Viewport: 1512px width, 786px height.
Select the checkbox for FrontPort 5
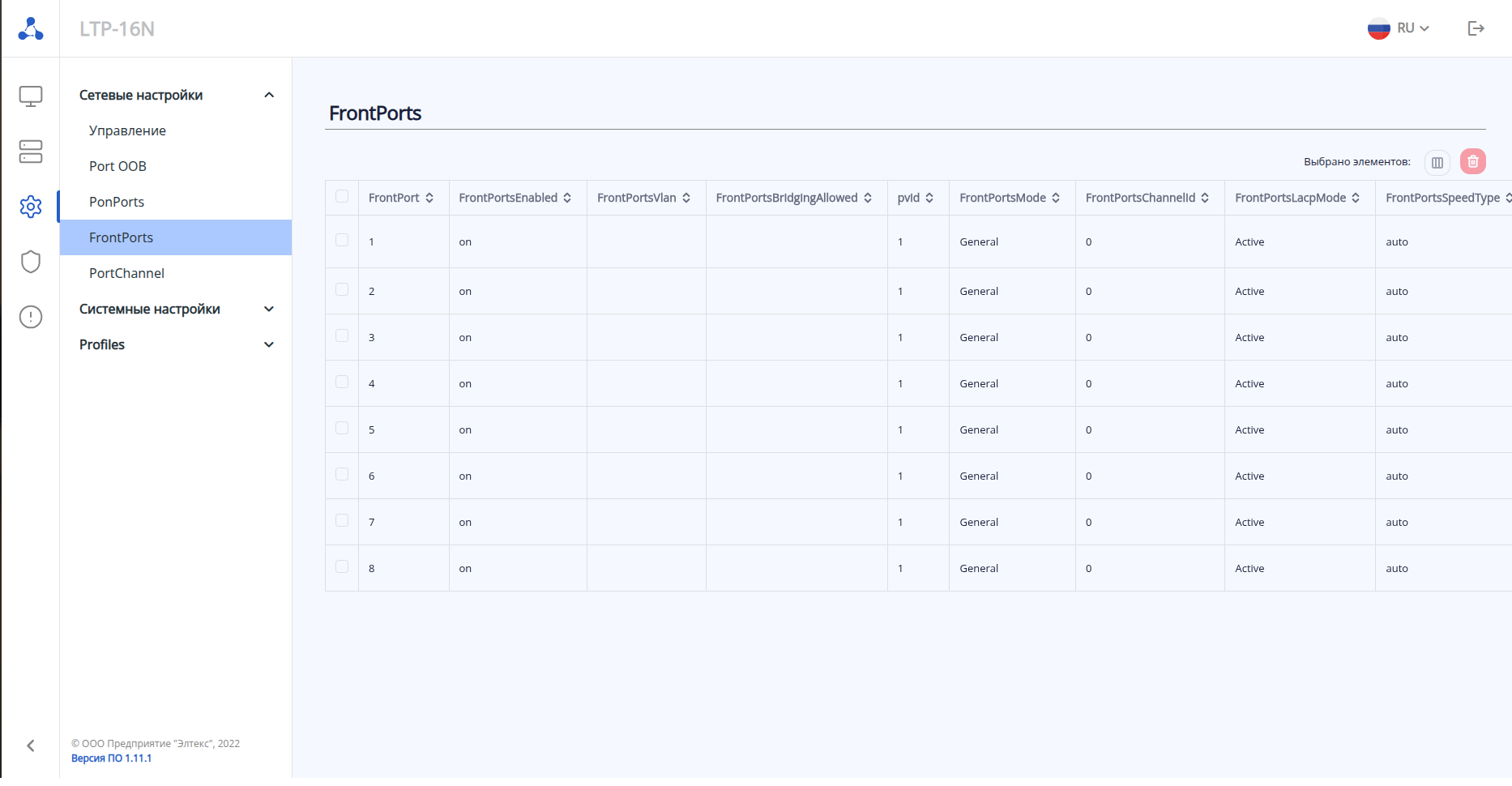point(342,429)
